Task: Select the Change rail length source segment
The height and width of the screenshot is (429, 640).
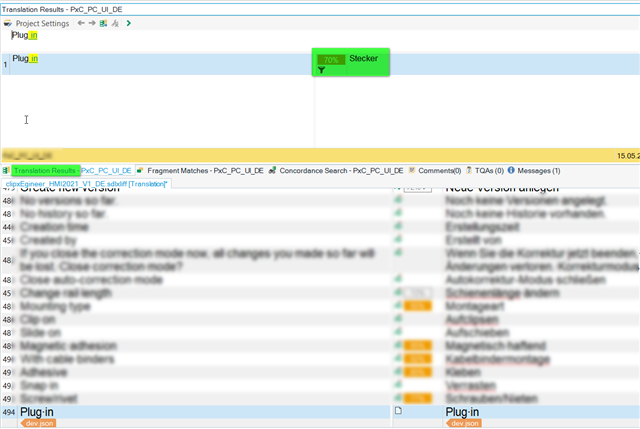Action: click(x=66, y=293)
